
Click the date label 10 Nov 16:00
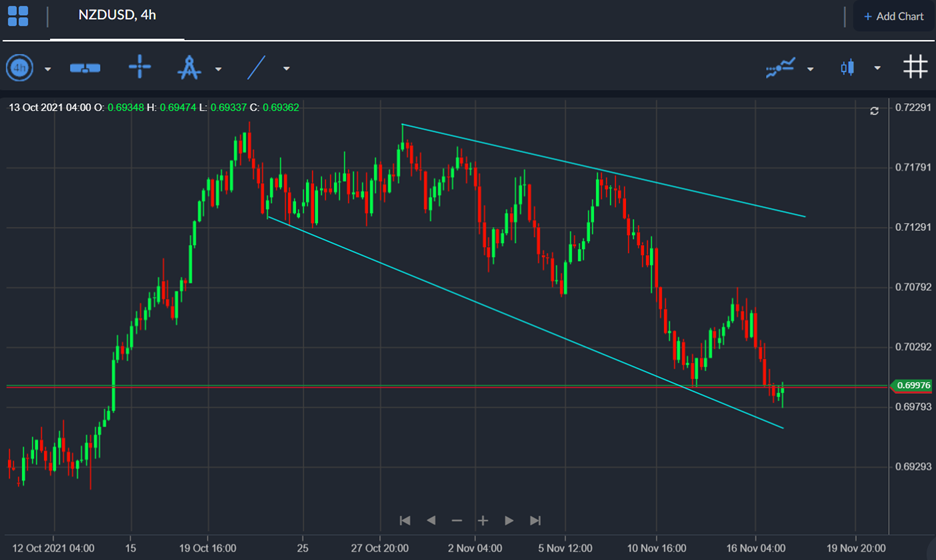[x=657, y=548]
